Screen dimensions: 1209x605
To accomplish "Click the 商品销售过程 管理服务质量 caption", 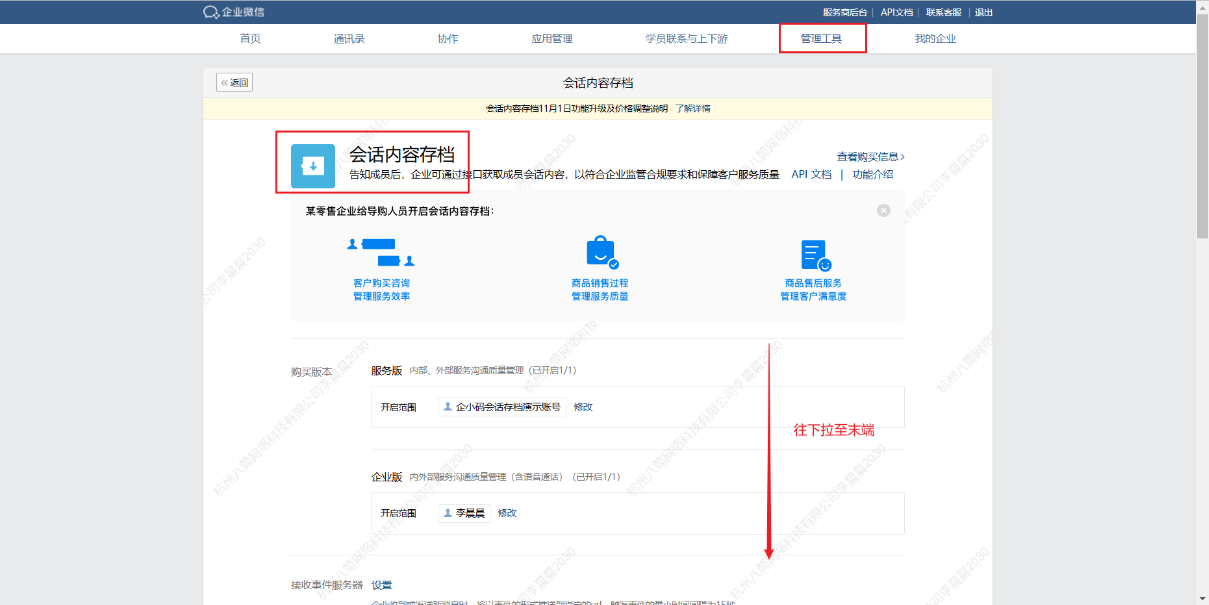I will tap(600, 290).
